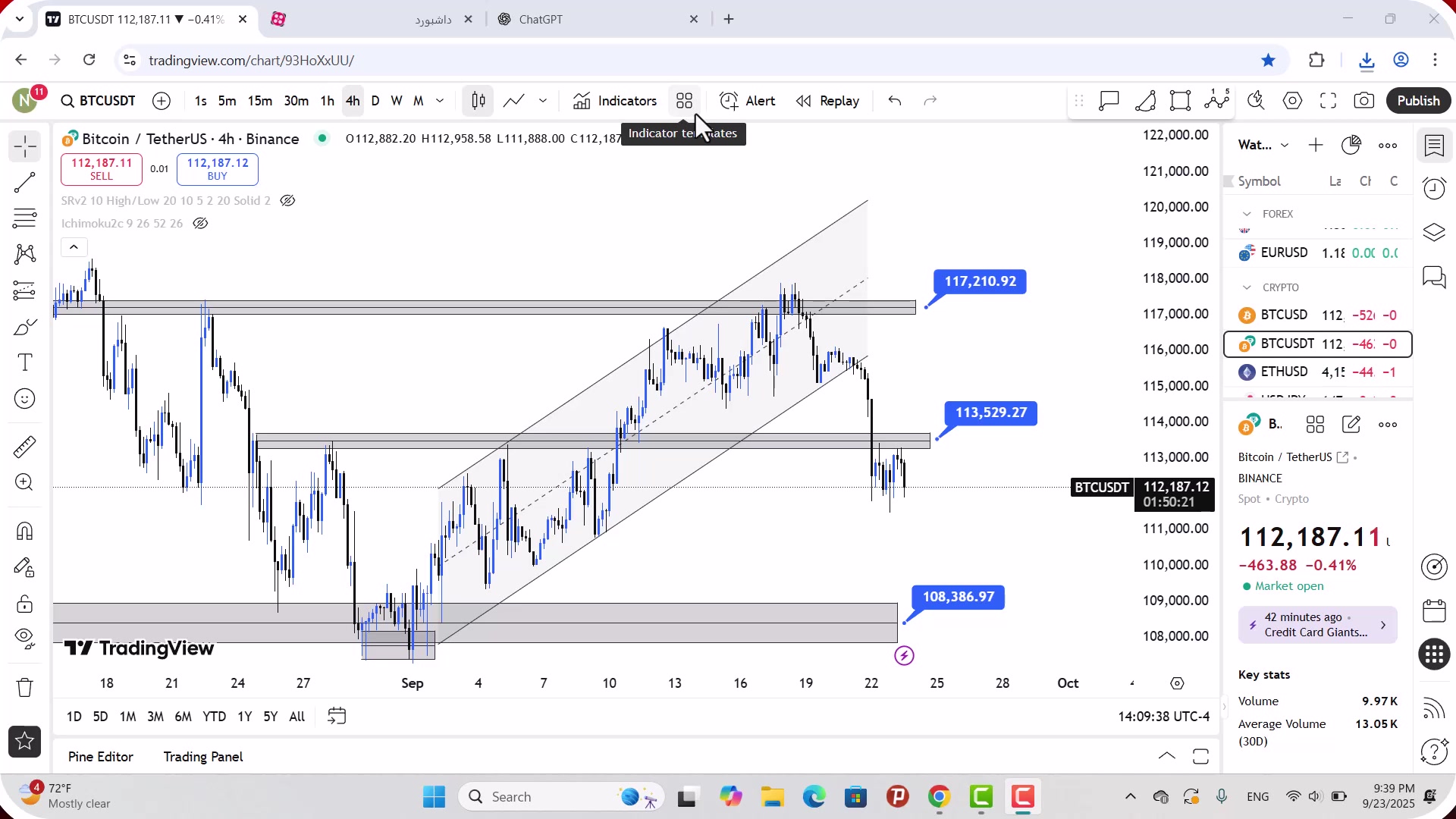
Task: Open forecasting and measurement tools
Action: point(24,290)
